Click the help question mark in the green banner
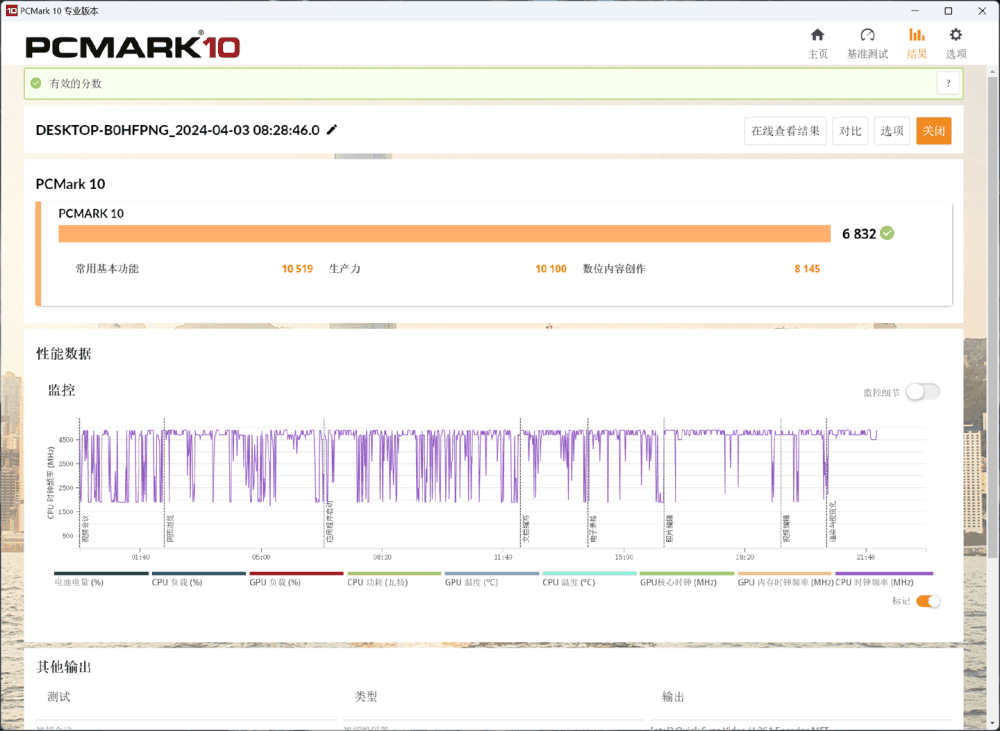1000x731 pixels. [x=948, y=83]
